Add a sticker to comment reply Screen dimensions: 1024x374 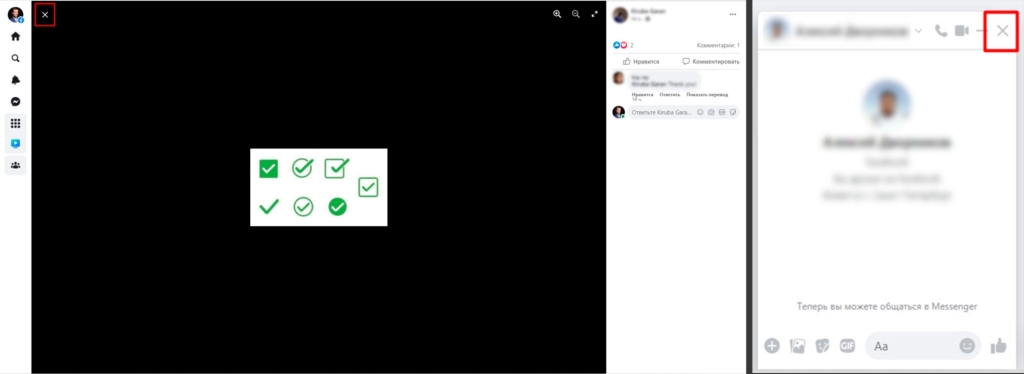coord(733,112)
